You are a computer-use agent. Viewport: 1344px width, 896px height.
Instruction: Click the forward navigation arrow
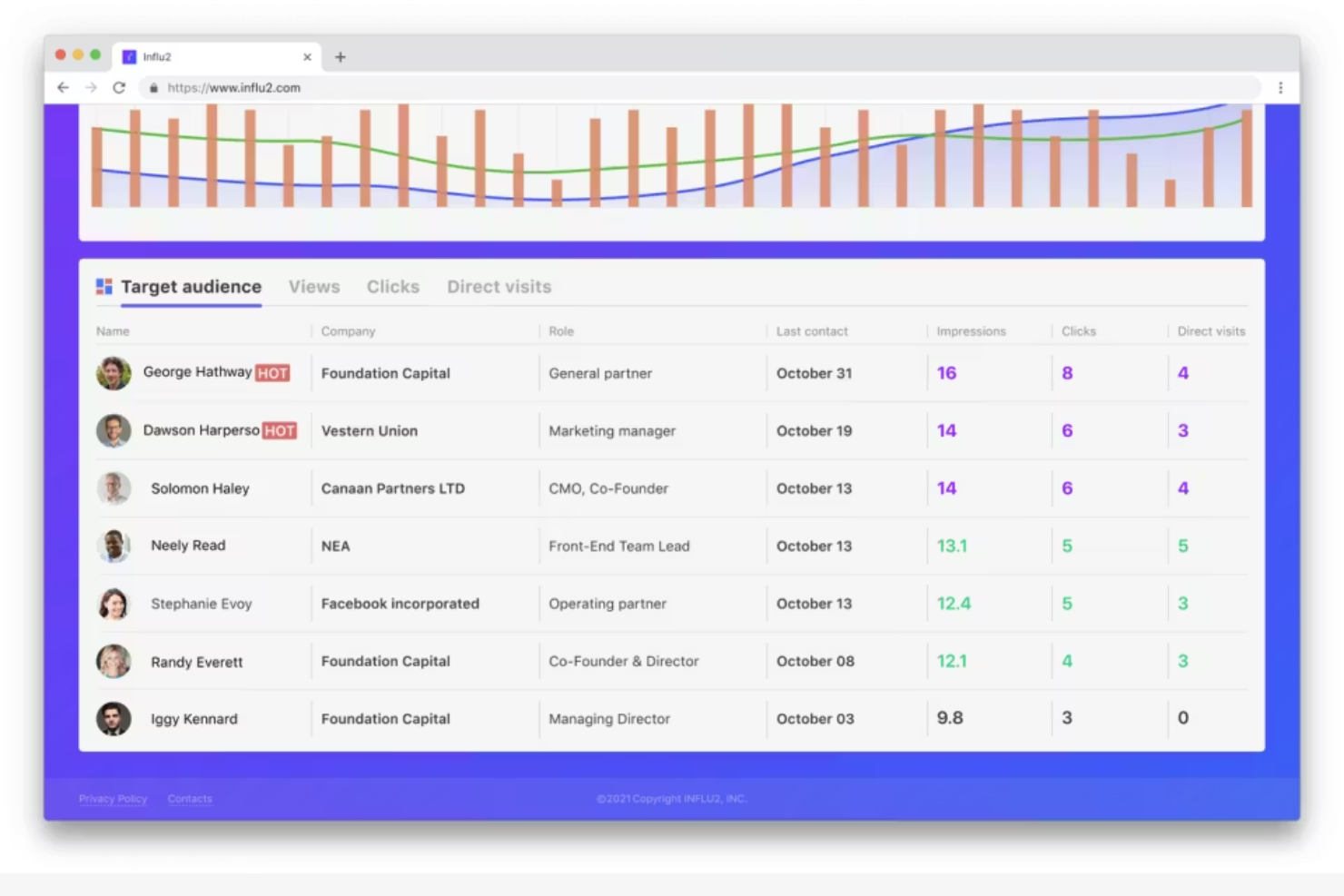pos(90,87)
